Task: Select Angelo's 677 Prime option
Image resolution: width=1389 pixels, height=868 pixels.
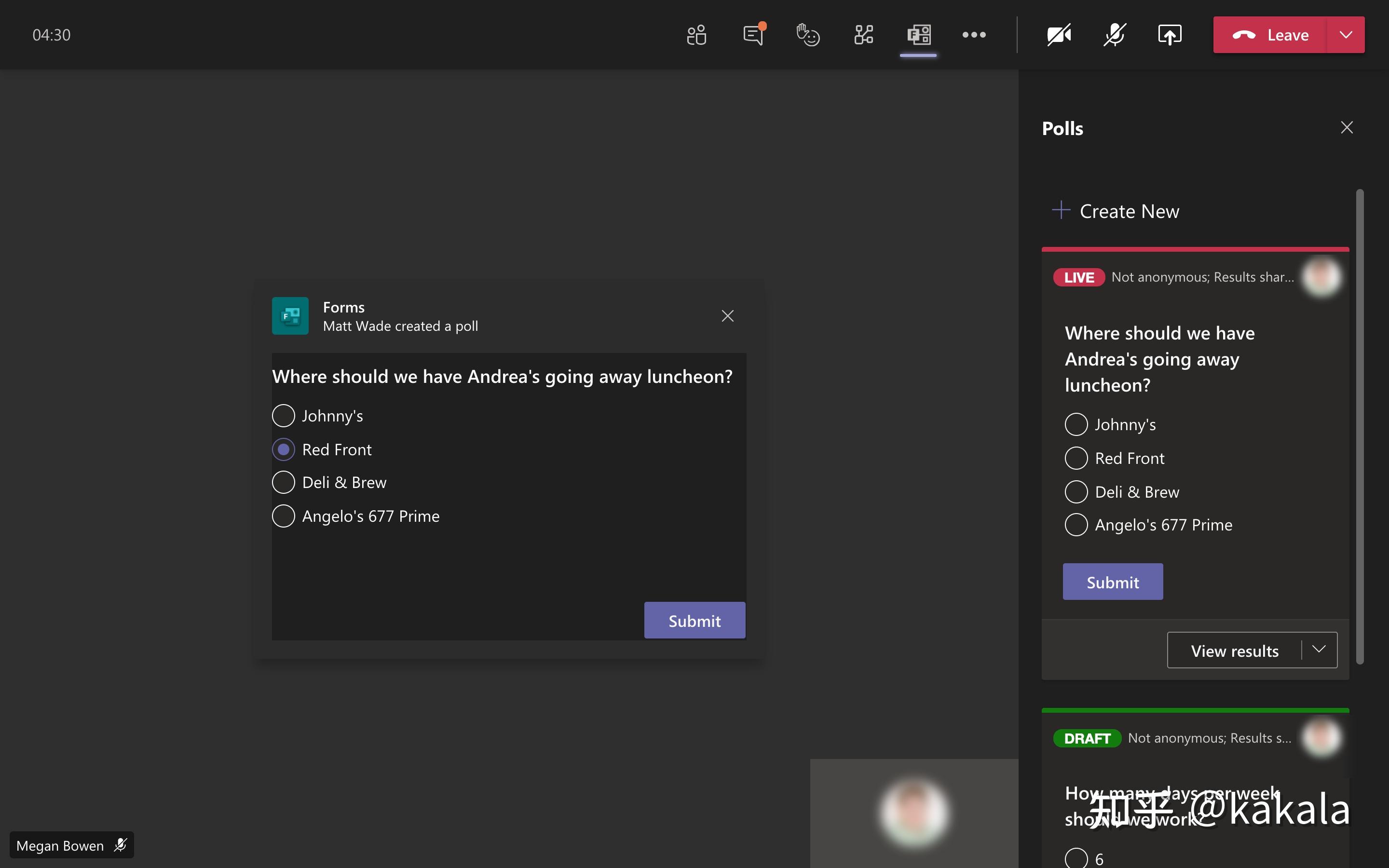Action: point(282,516)
